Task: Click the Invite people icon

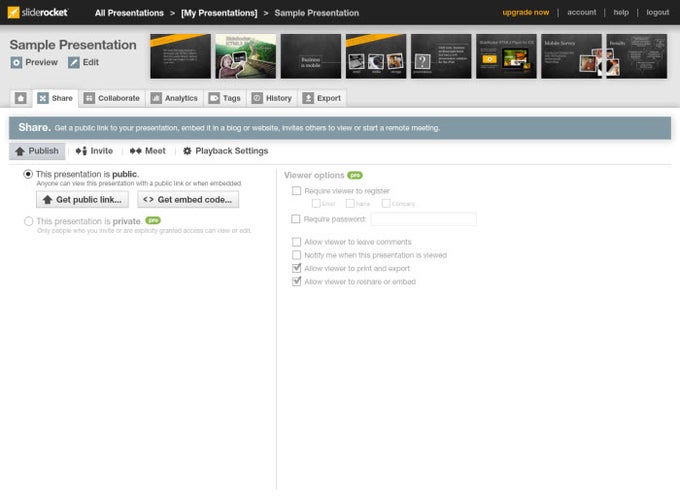Action: click(81, 151)
